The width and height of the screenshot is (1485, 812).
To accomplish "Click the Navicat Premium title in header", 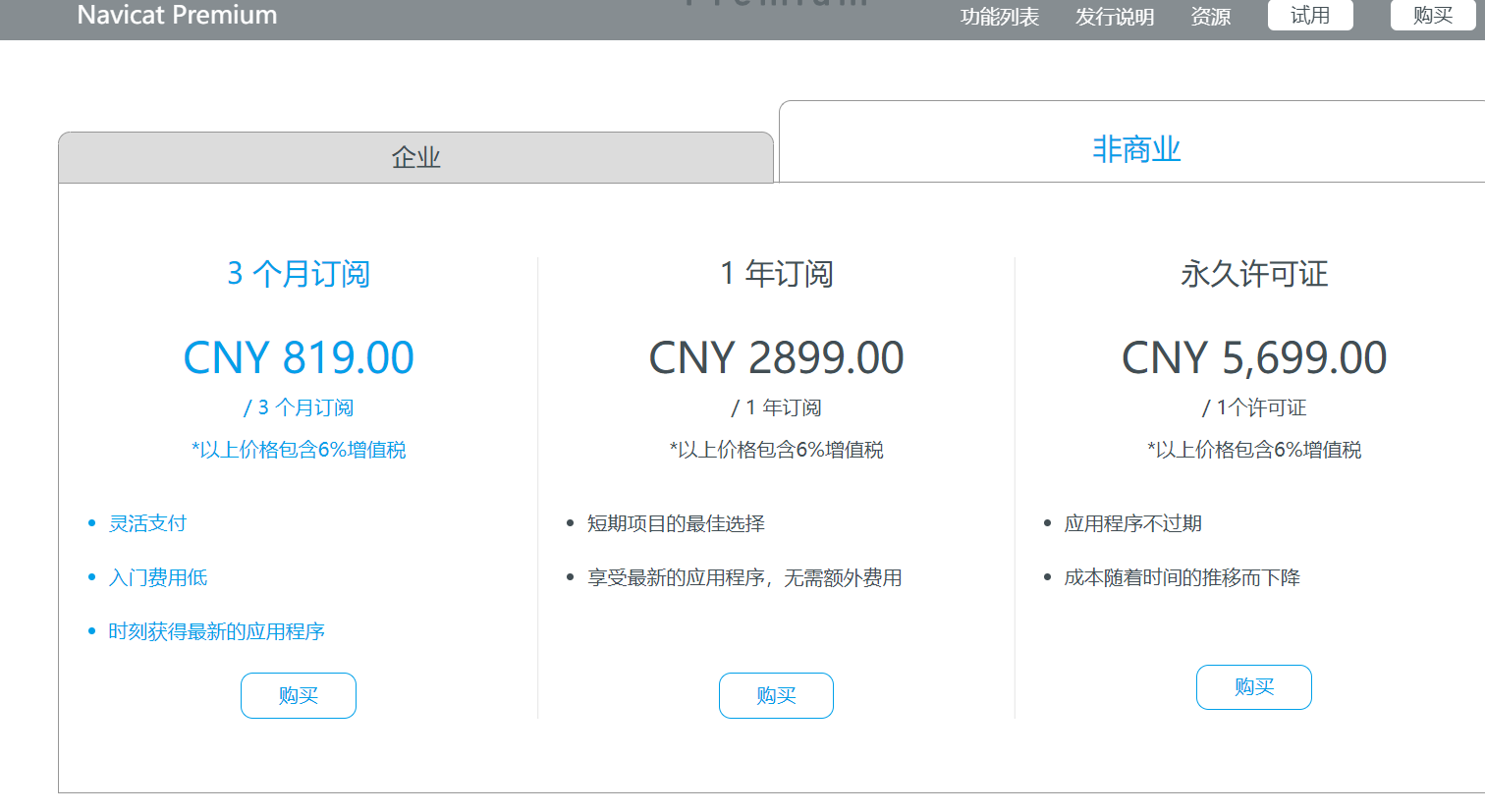I will click(177, 16).
